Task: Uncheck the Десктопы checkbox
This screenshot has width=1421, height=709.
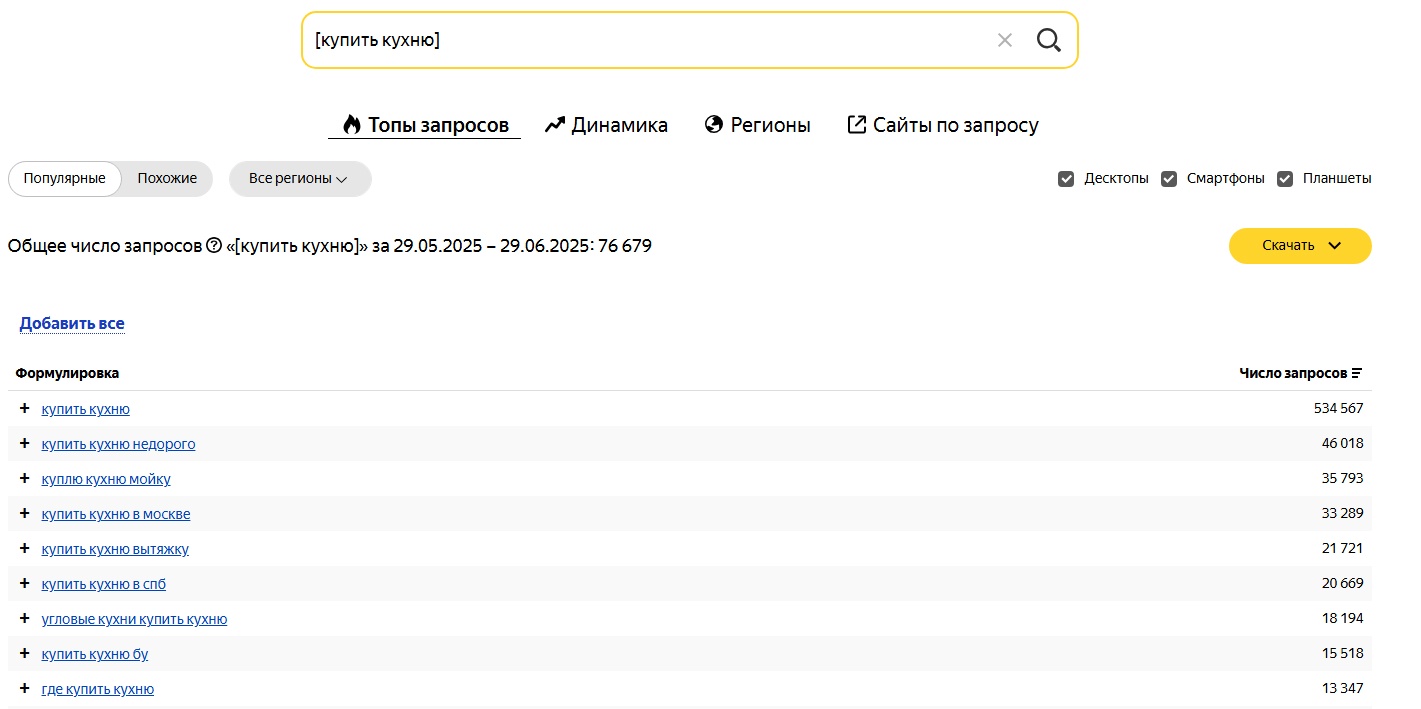Action: 1066,179
